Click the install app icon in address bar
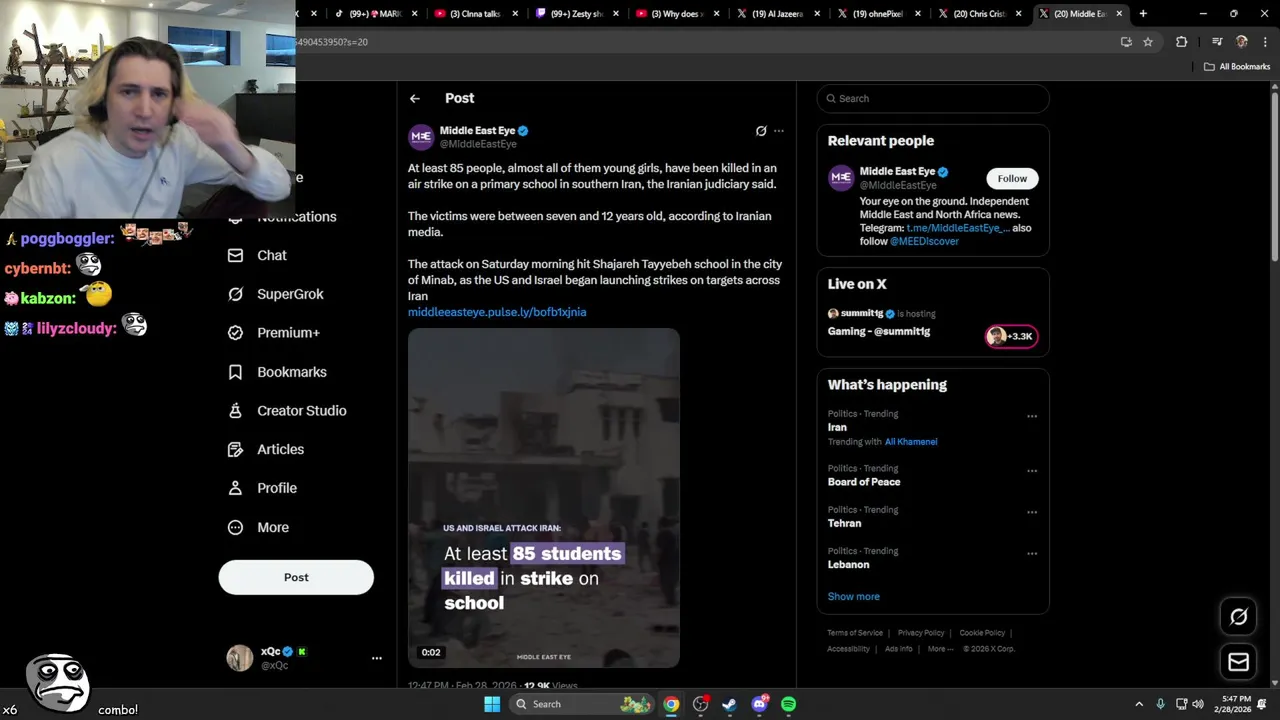The image size is (1280, 720). (x=1126, y=42)
